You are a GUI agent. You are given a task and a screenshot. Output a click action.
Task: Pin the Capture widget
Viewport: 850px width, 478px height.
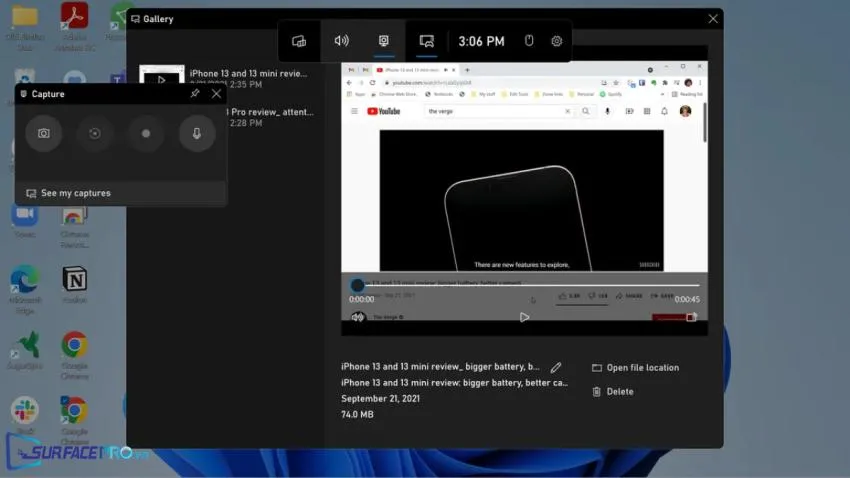point(195,94)
